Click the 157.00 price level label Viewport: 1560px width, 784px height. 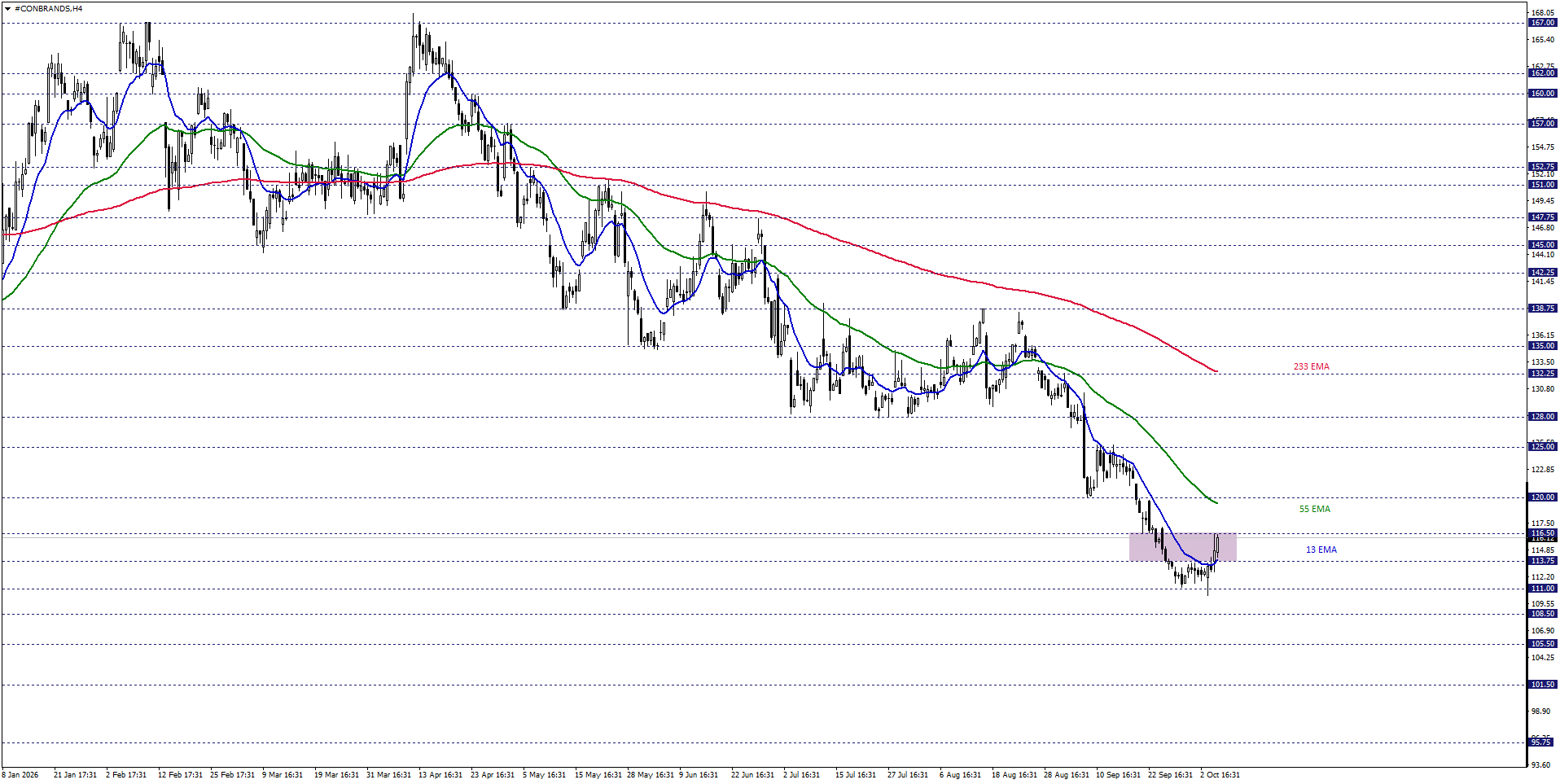1542,124
